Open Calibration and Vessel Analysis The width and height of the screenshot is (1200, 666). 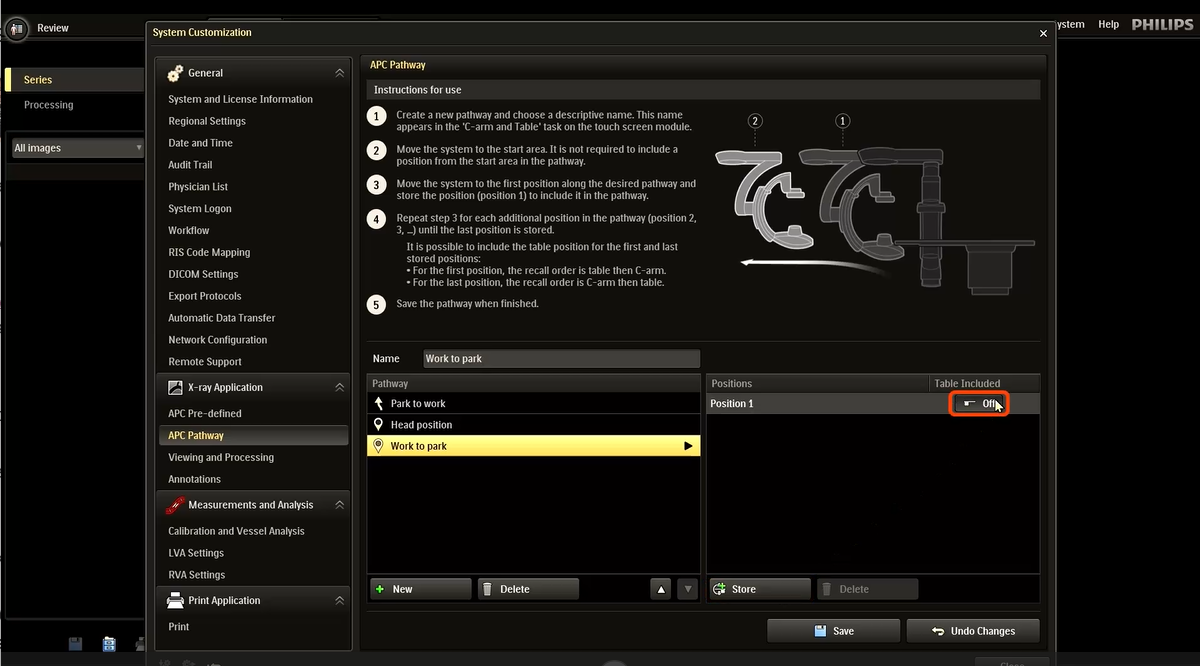(236, 531)
